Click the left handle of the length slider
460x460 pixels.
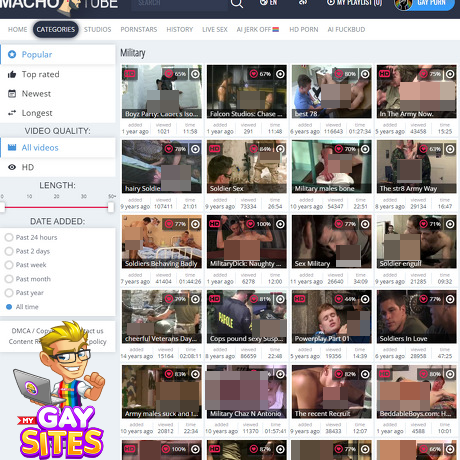[2, 207]
